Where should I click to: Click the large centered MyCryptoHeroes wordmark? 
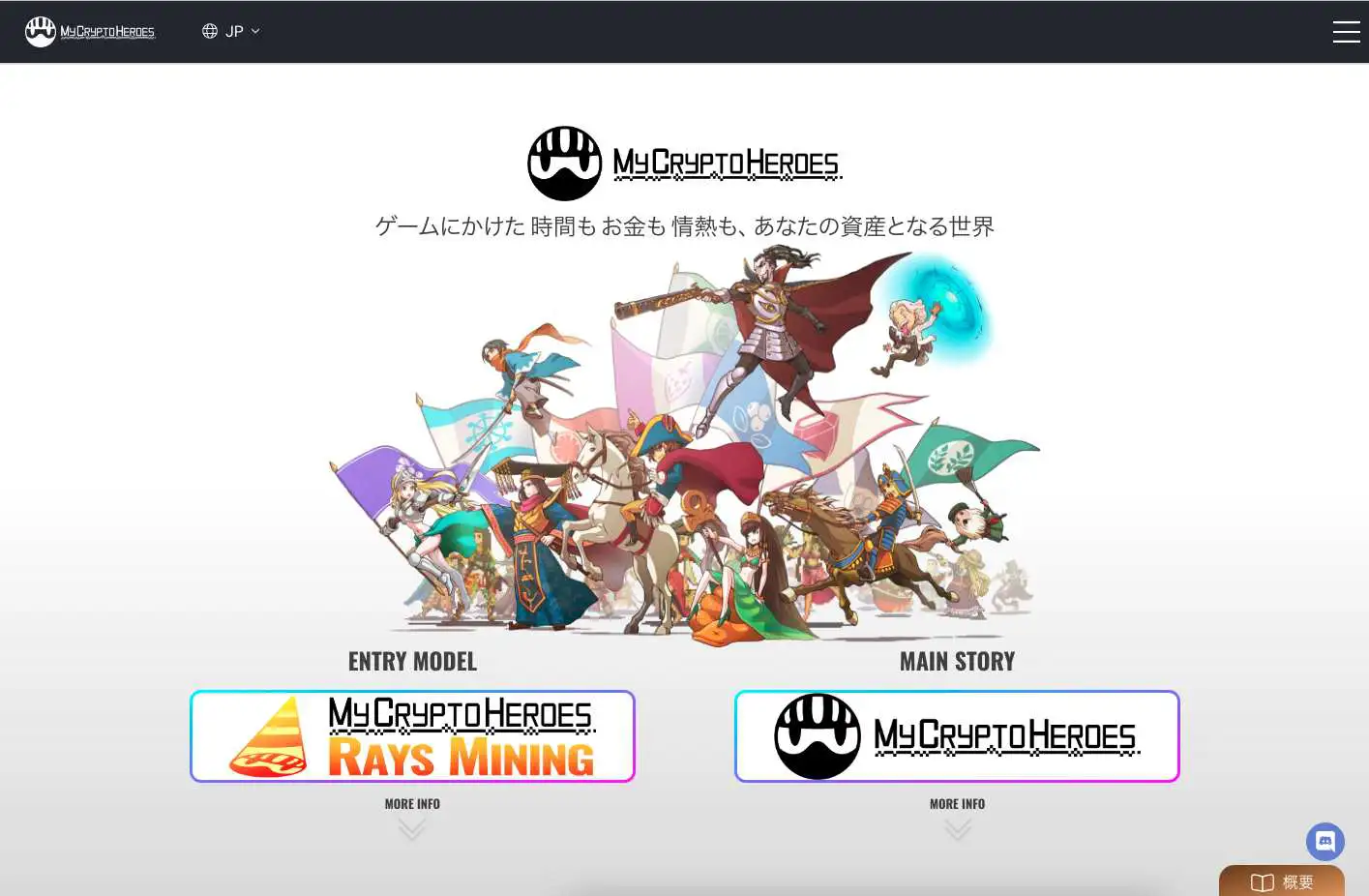tap(727, 164)
